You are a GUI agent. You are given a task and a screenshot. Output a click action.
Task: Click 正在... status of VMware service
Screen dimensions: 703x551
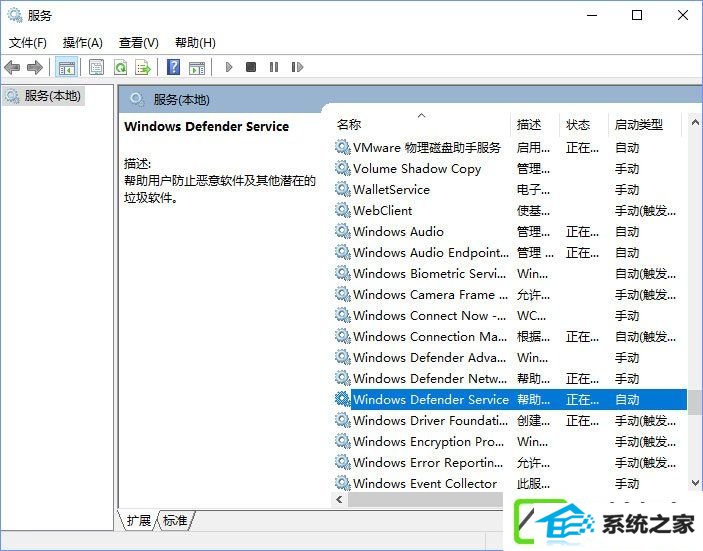tap(582, 148)
